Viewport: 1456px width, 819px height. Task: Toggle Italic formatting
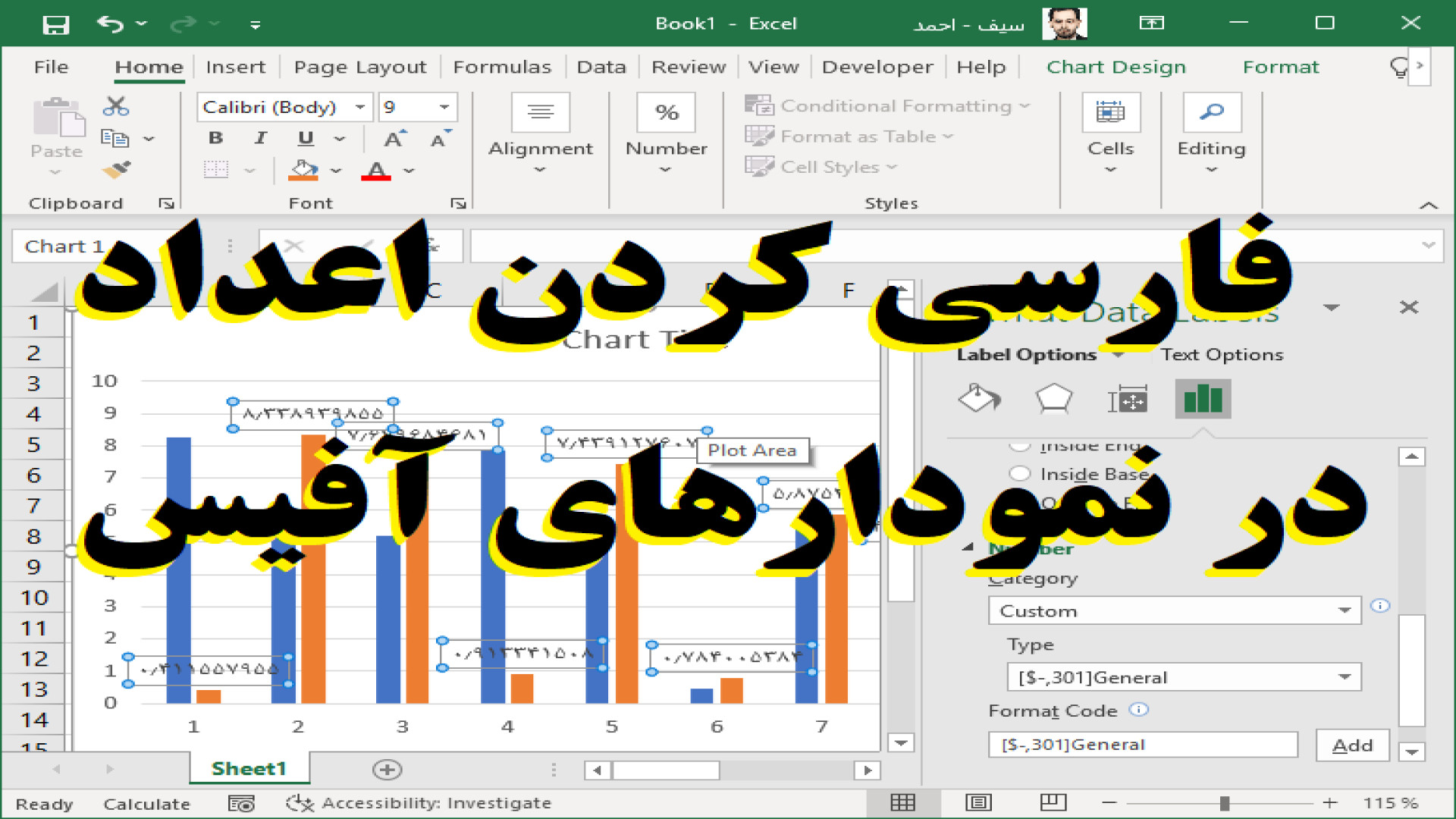[260, 138]
